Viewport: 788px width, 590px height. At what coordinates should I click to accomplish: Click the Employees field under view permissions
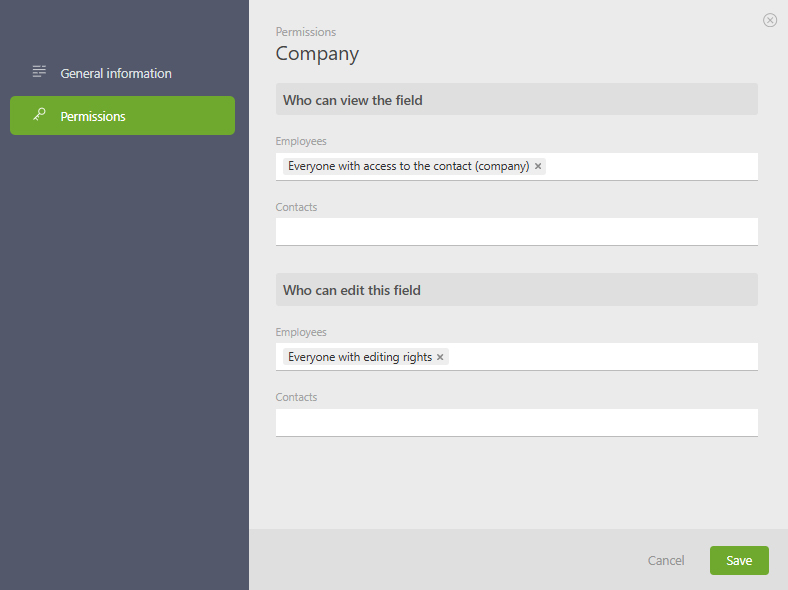point(650,166)
